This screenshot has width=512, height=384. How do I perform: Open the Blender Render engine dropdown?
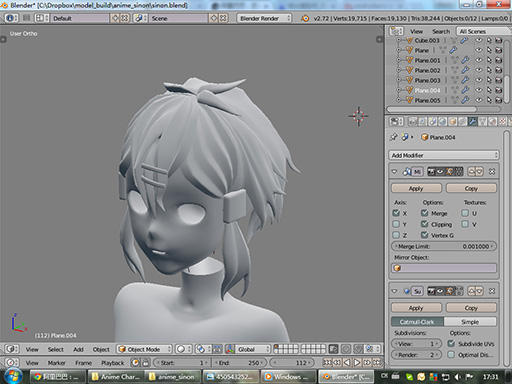[x=264, y=18]
